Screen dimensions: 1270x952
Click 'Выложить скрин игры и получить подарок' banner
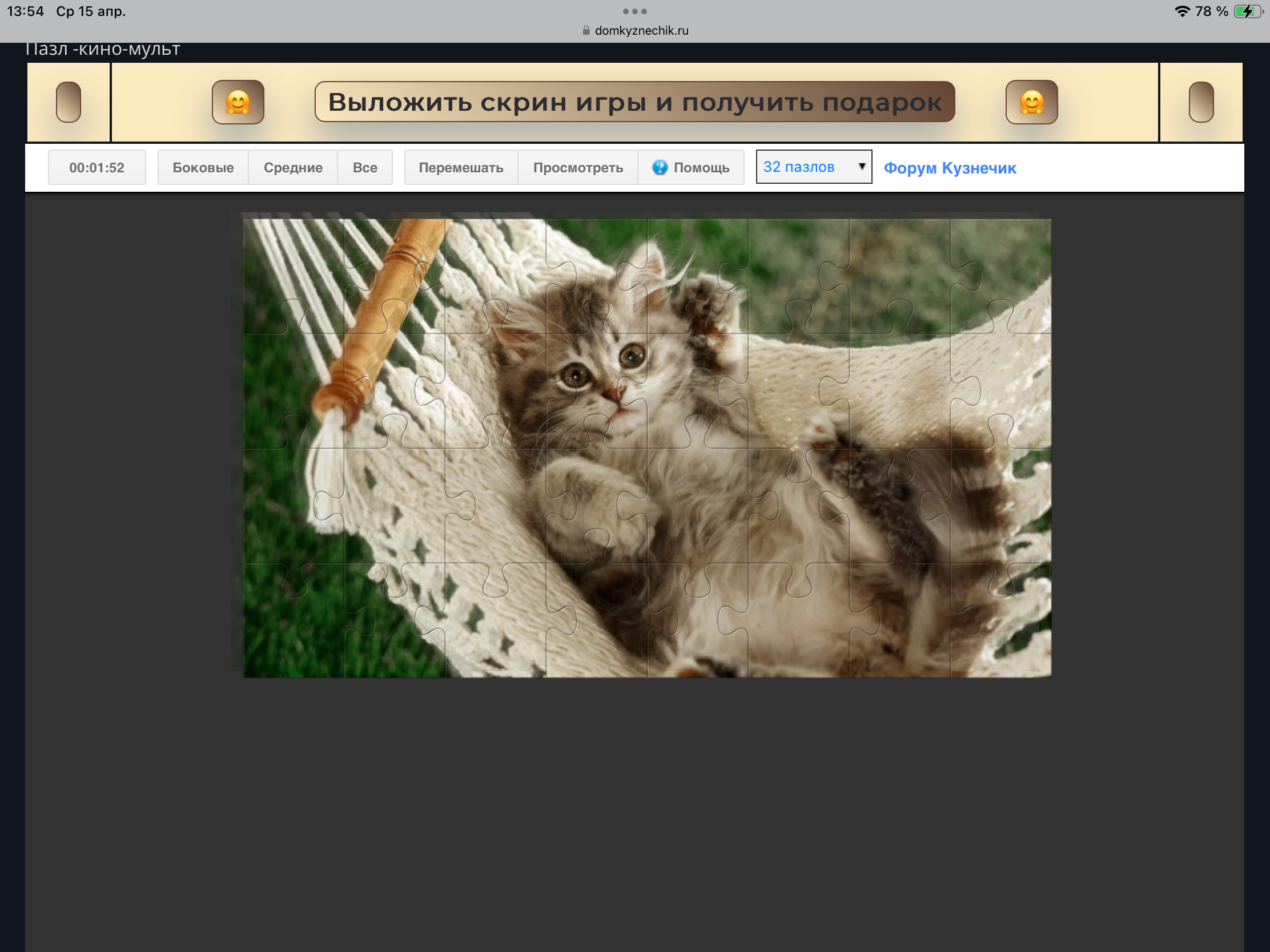coord(634,102)
